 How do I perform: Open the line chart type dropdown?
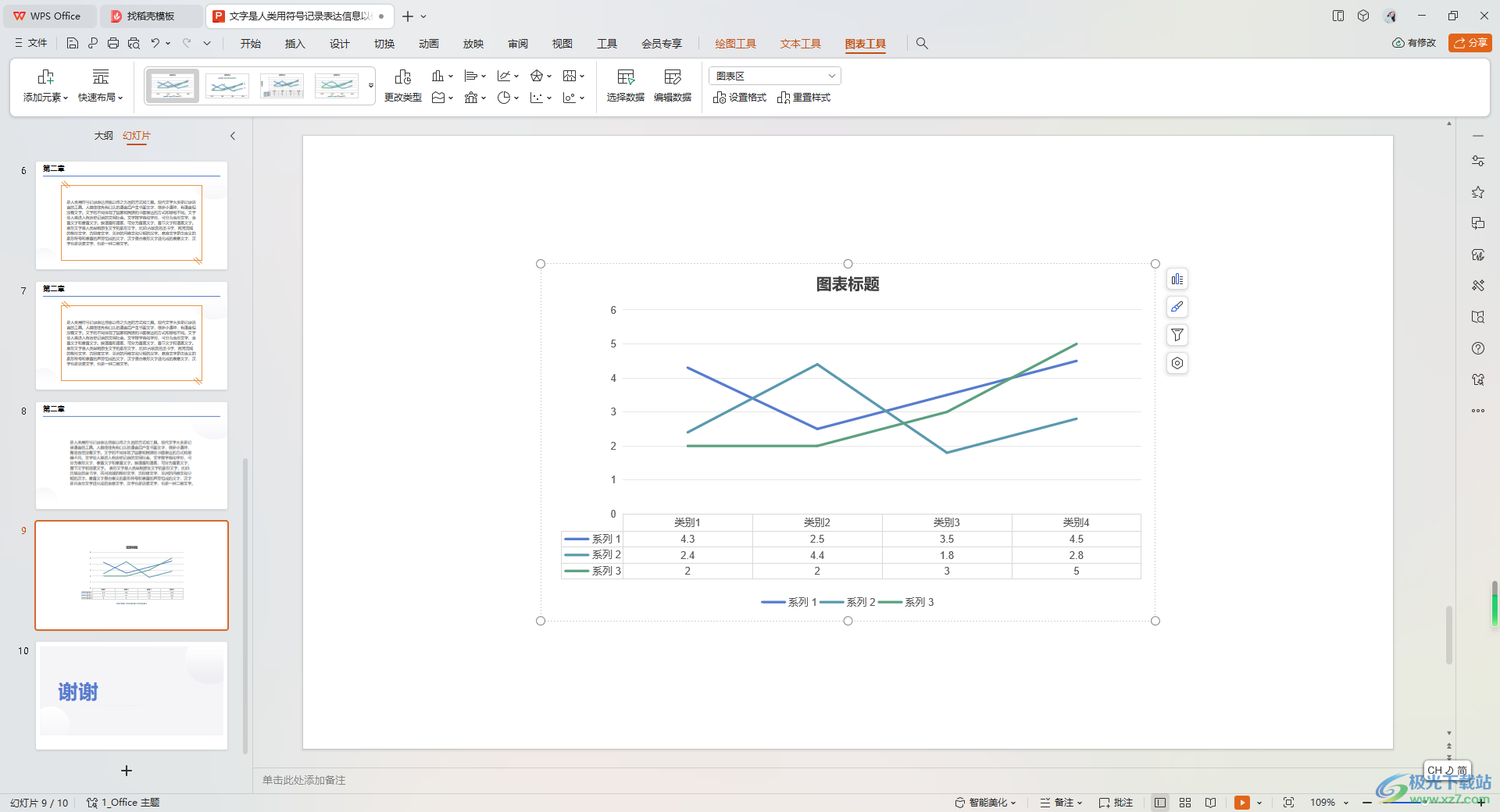pyautogui.click(x=508, y=76)
